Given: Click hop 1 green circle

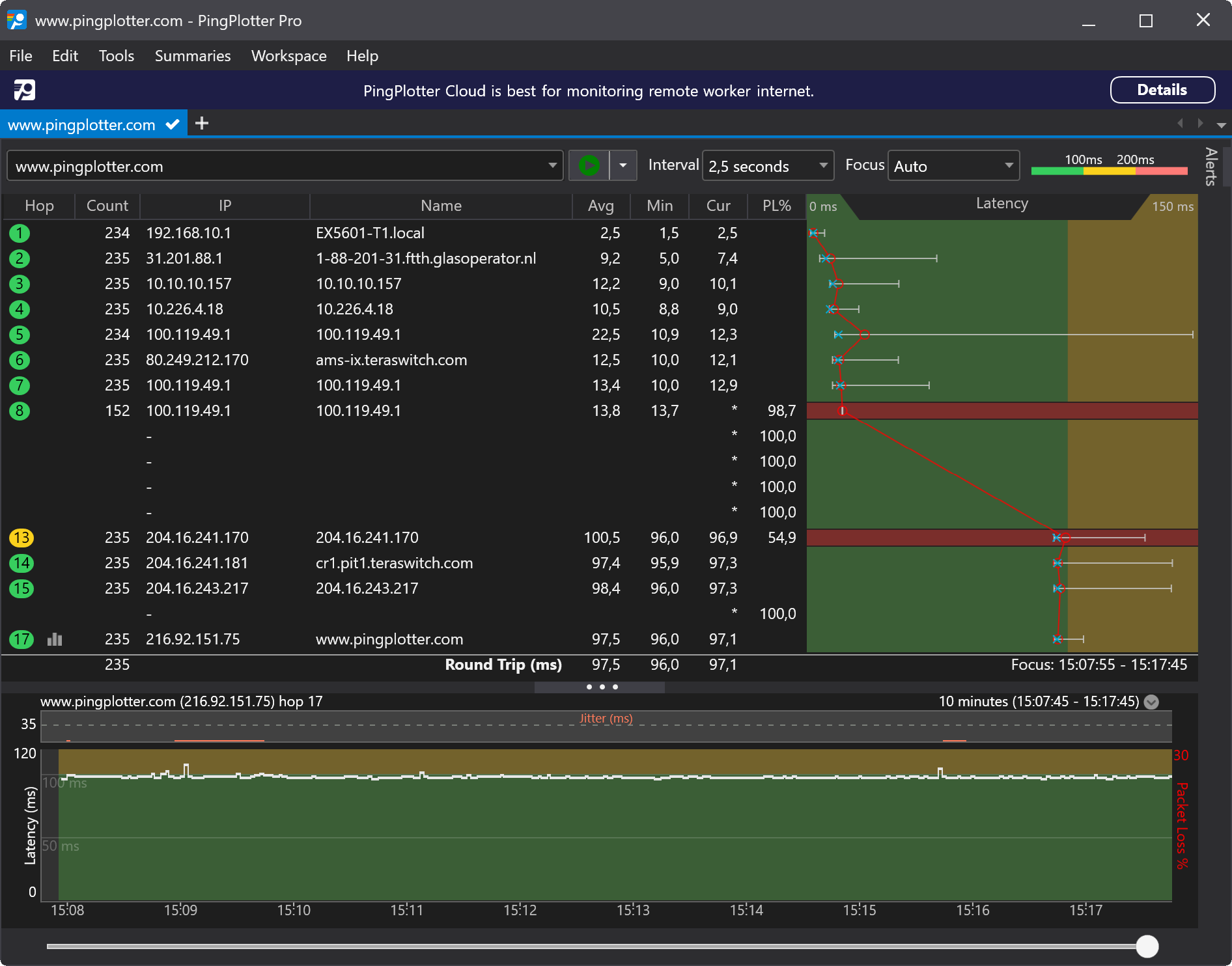Looking at the screenshot, I should 20,233.
